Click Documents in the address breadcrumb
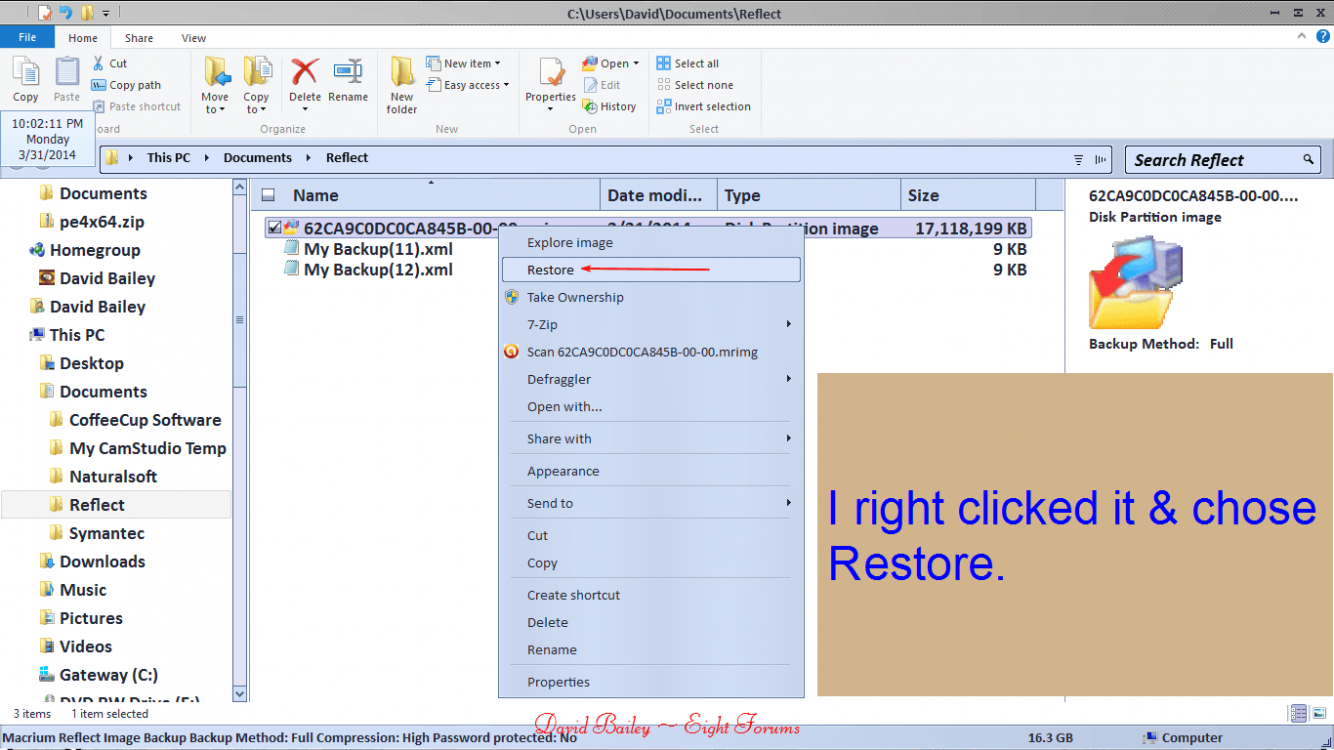Image resolution: width=1334 pixels, height=750 pixels. [257, 158]
